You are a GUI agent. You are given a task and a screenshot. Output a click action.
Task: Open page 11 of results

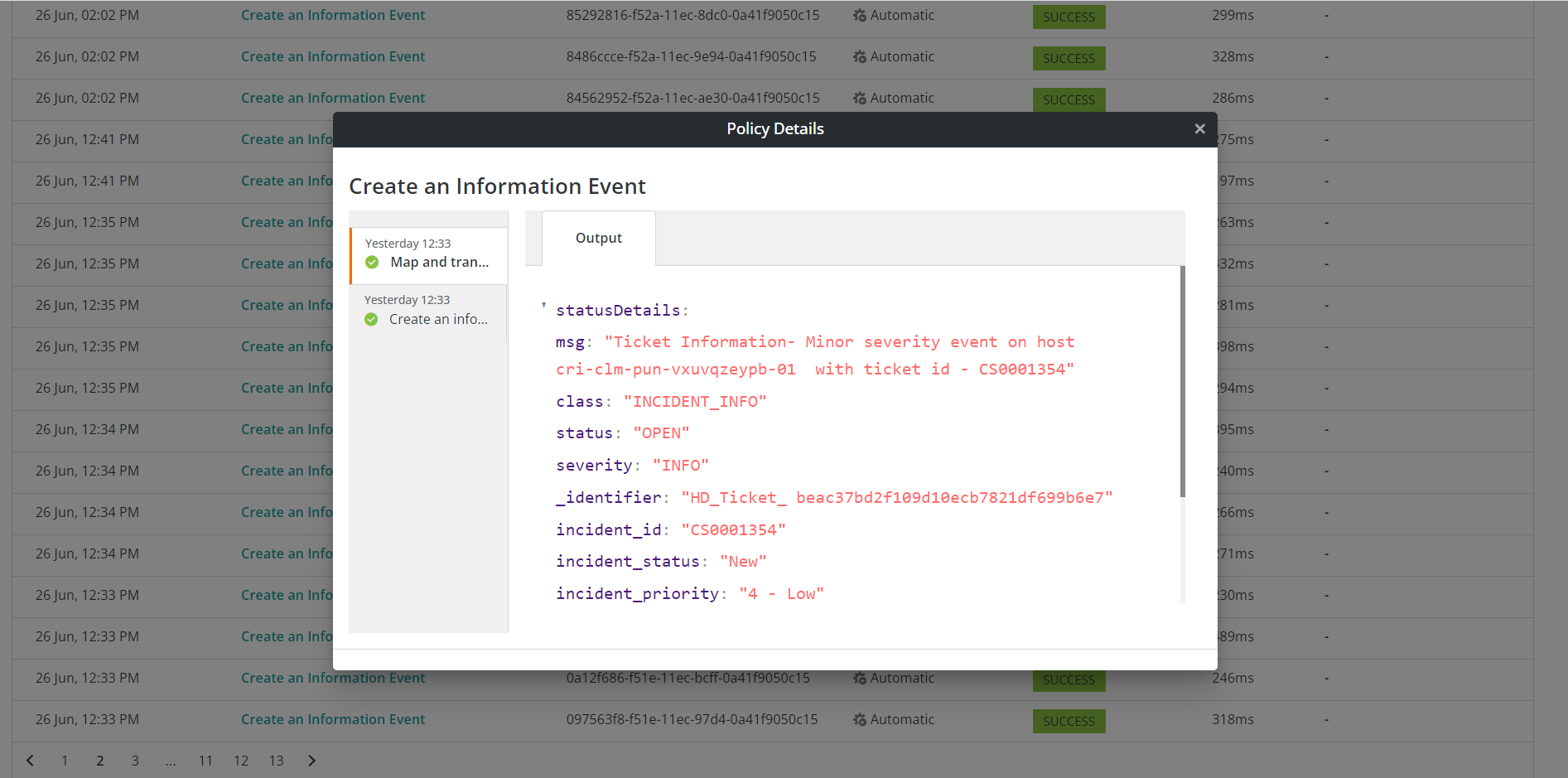coord(205,761)
